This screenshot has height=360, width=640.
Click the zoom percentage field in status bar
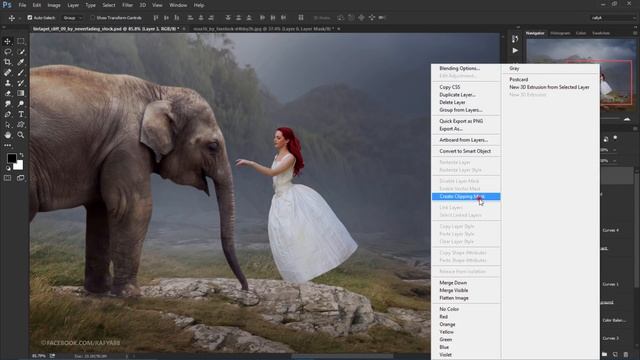(39, 356)
